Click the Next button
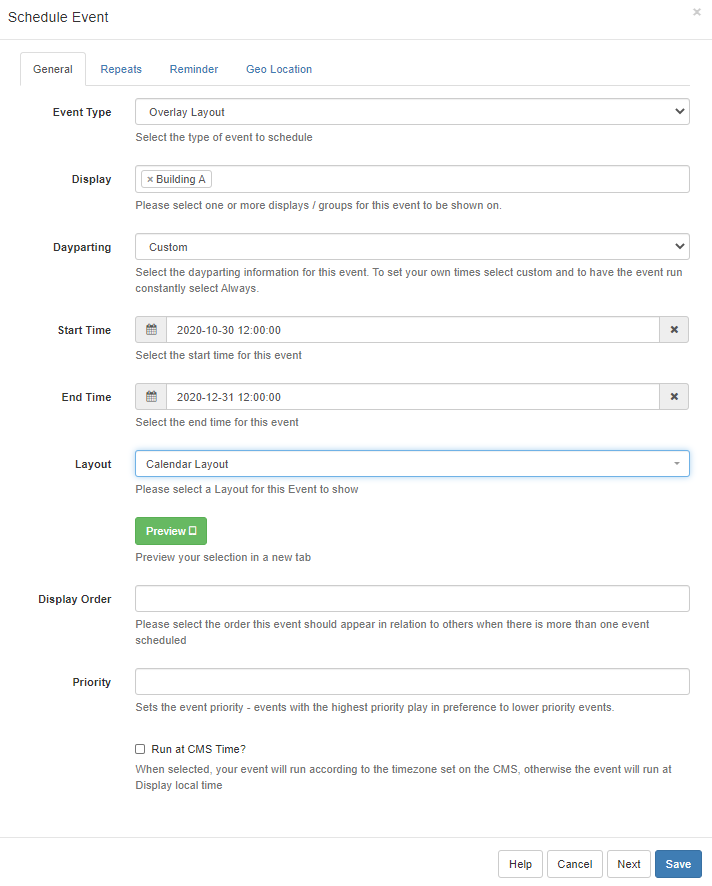 tap(628, 864)
